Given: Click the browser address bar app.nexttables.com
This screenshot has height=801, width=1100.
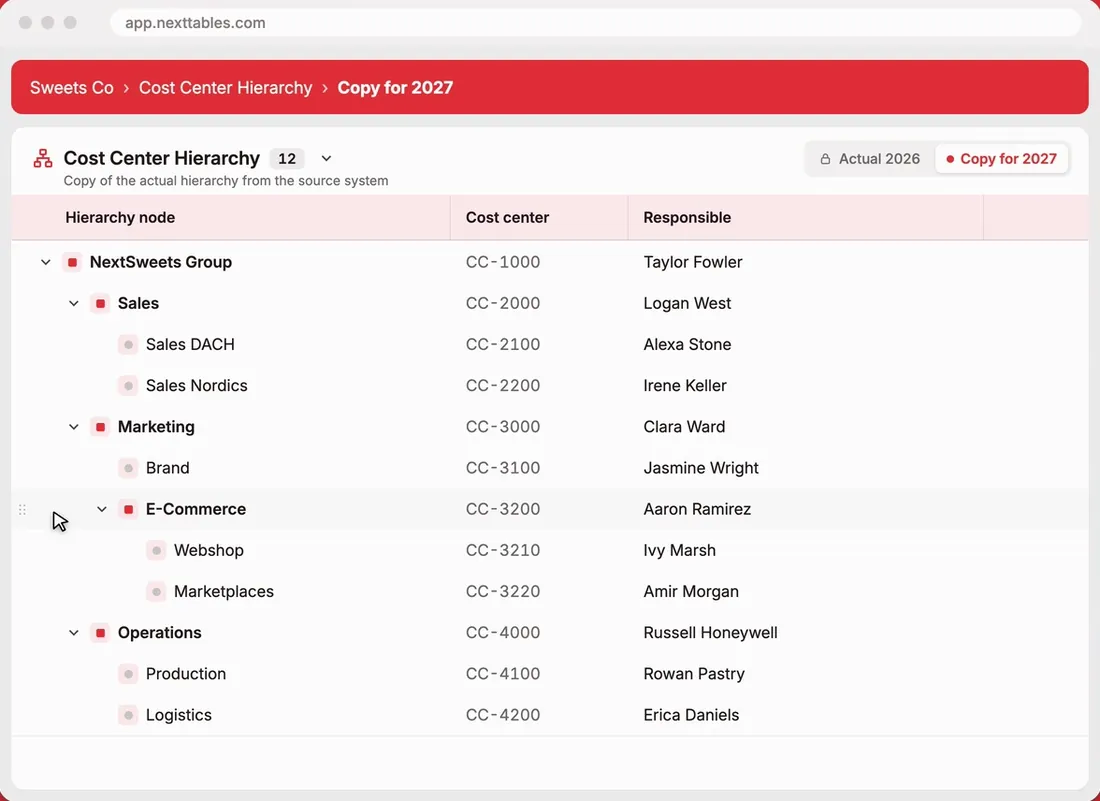Looking at the screenshot, I should [595, 22].
